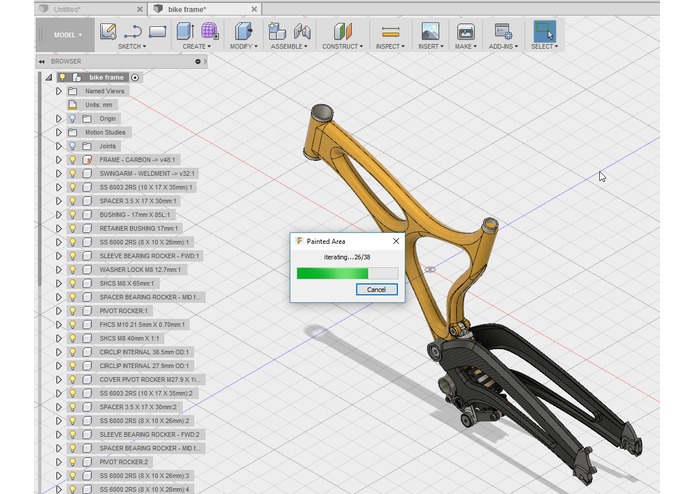Open the MODEL workspace dropdown
Screen dimensions: 695x494
(x=67, y=35)
